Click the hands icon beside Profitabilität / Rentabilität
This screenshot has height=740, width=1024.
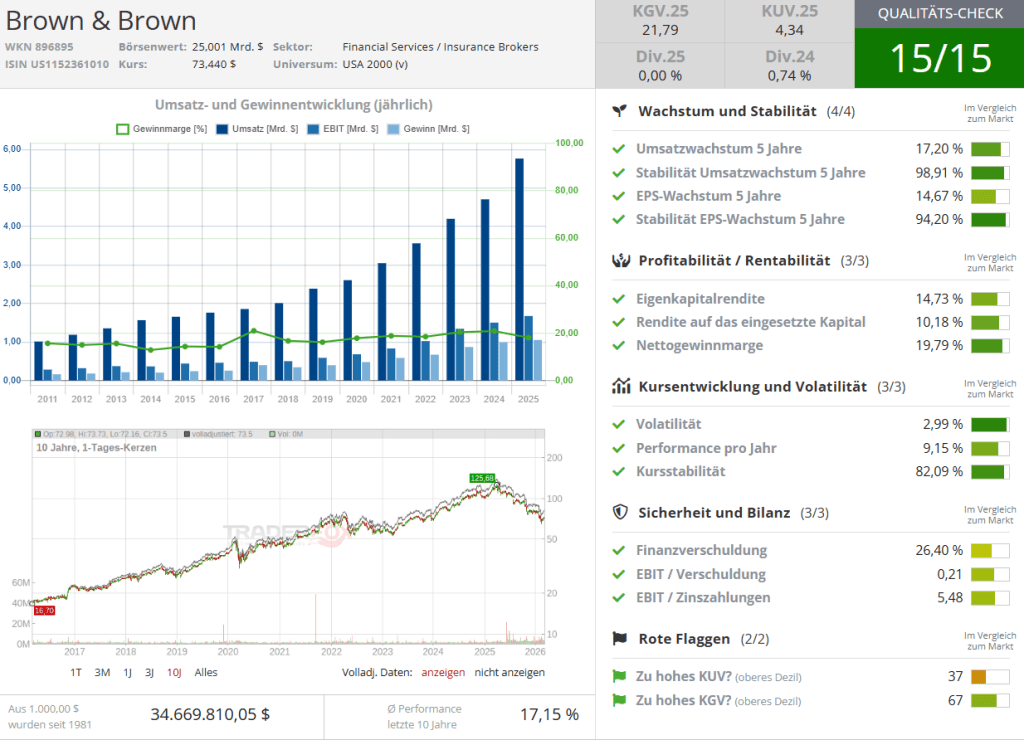pyautogui.click(x=621, y=261)
